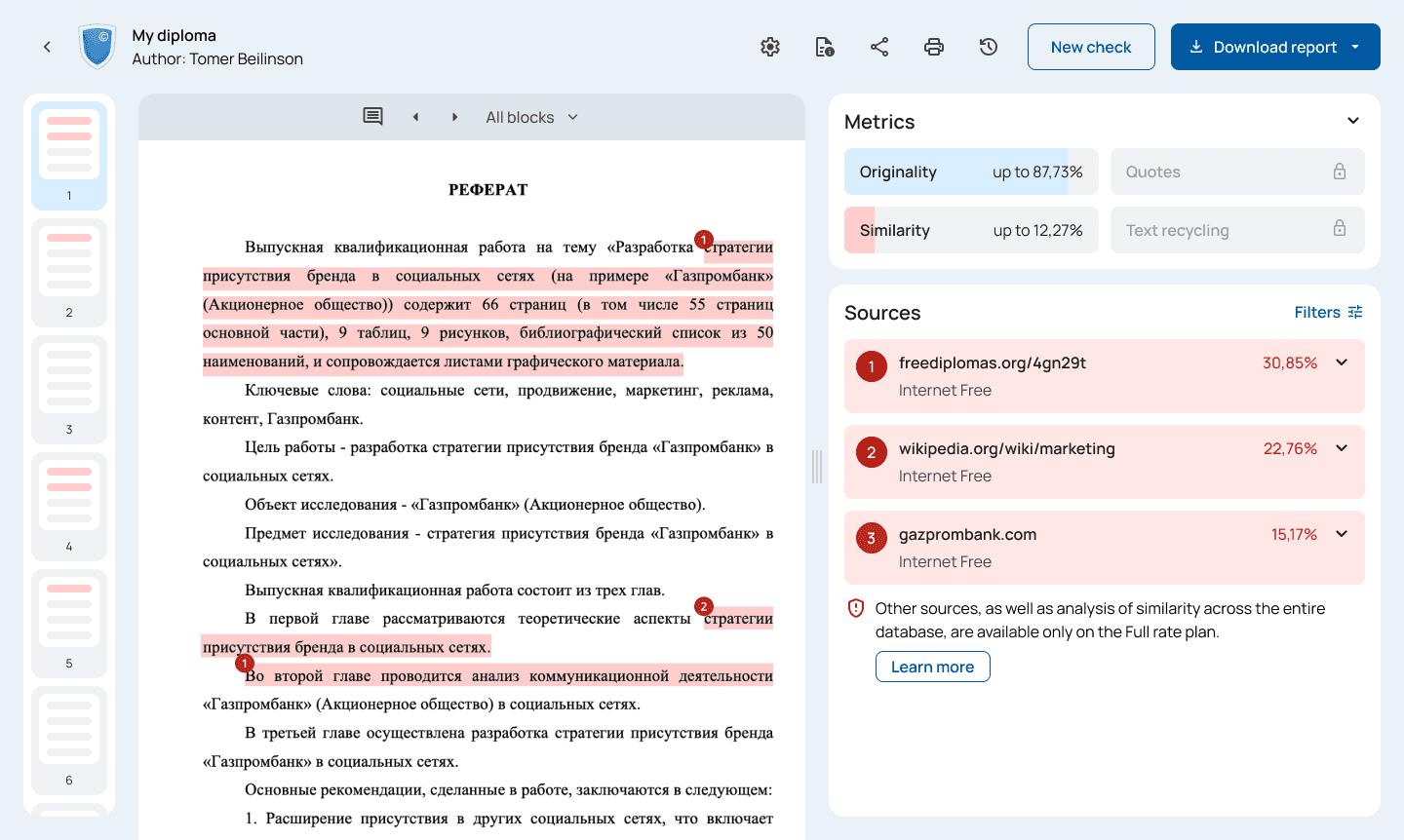Click the Filters sliders icon
Viewport: 1404px width, 840px height.
coord(1355,312)
